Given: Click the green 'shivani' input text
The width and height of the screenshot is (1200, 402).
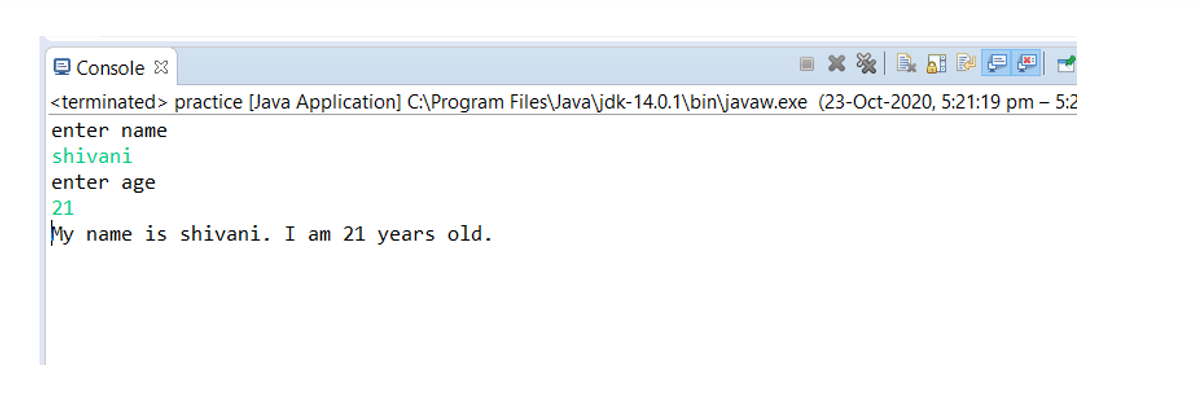Looking at the screenshot, I should click(x=92, y=157).
